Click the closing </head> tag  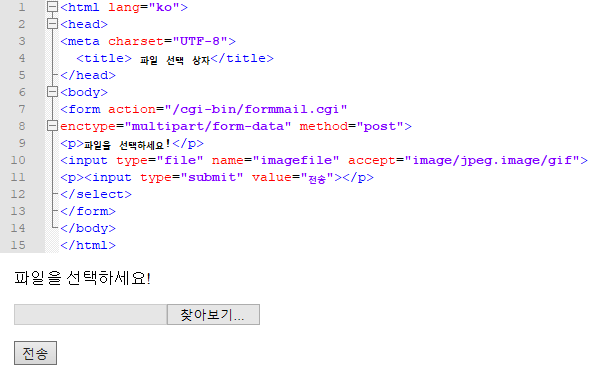88,75
